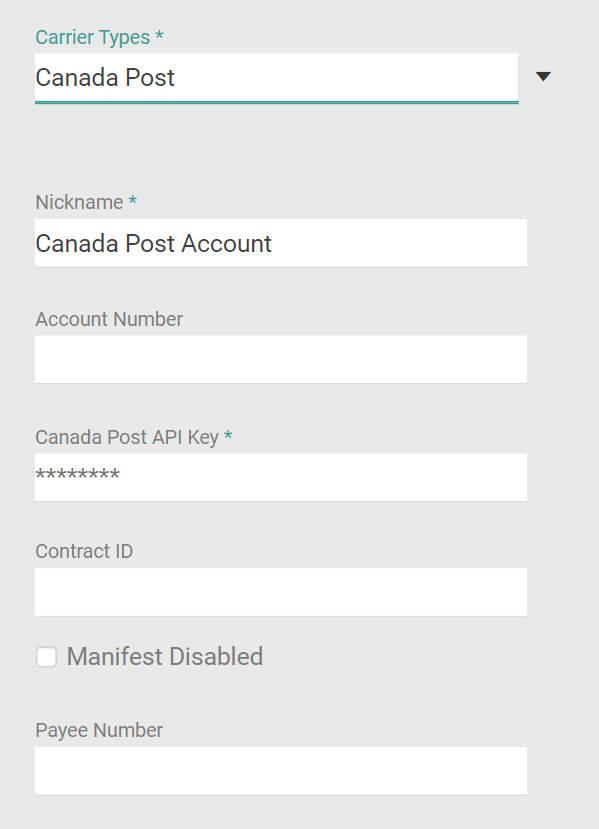Viewport: 599px width, 829px height.
Task: Select the Canada Post Account nickname text
Action: point(153,242)
